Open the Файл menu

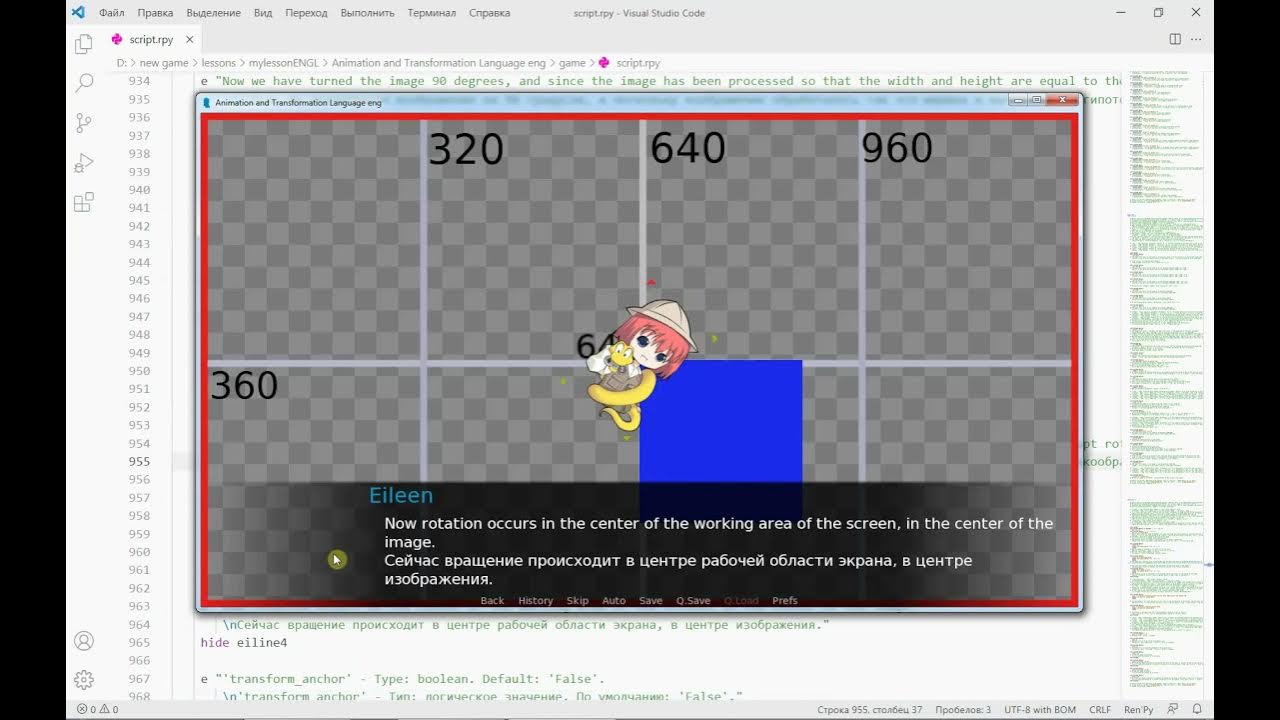click(112, 13)
